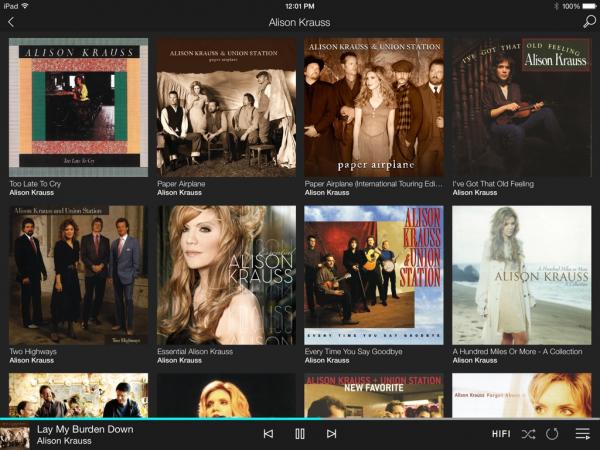Click the 'Paper Airplane' title text
Viewport: 600px width, 450px height.
click(x=181, y=184)
